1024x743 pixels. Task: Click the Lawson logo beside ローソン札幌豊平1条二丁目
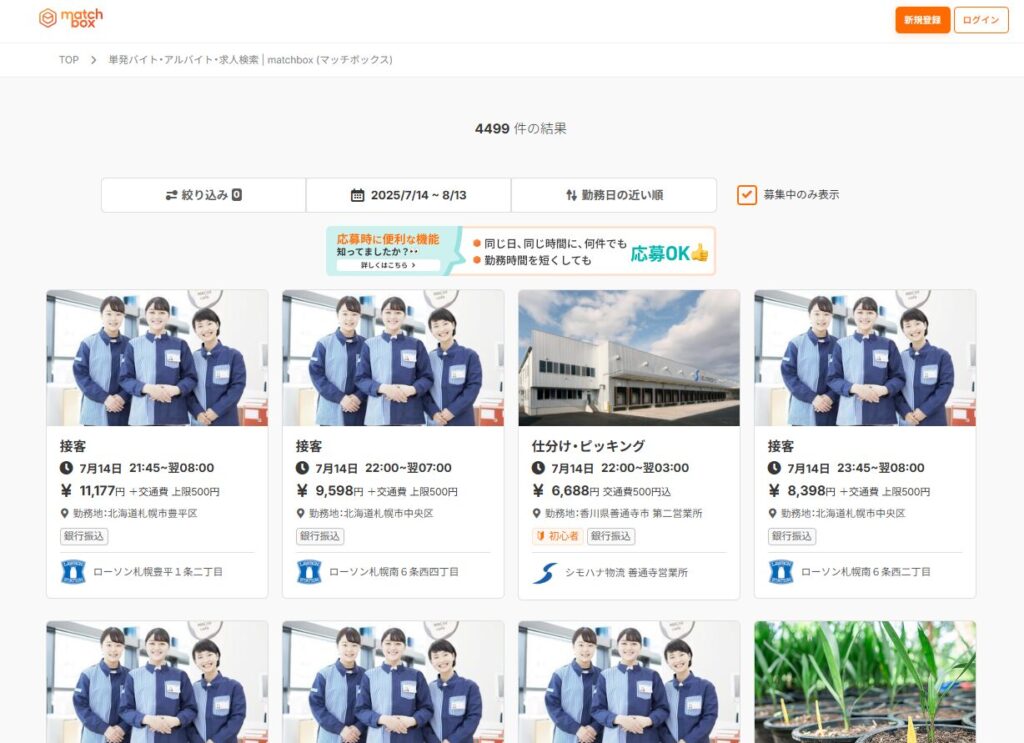click(73, 572)
